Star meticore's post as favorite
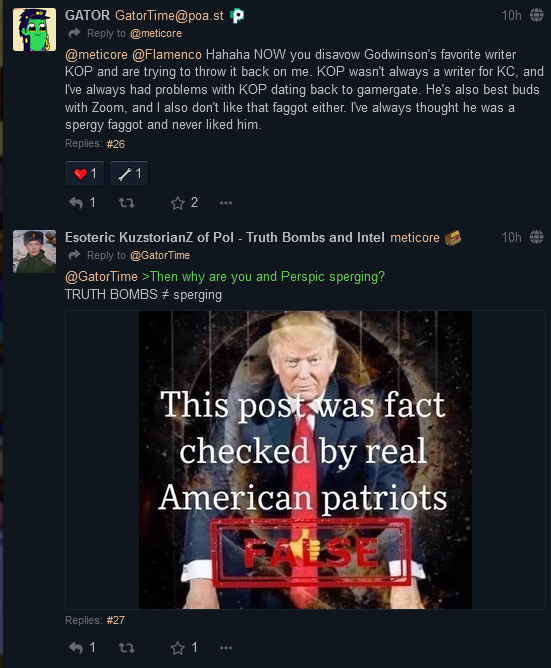Image resolution: width=551 pixels, height=668 pixels. click(x=177, y=648)
